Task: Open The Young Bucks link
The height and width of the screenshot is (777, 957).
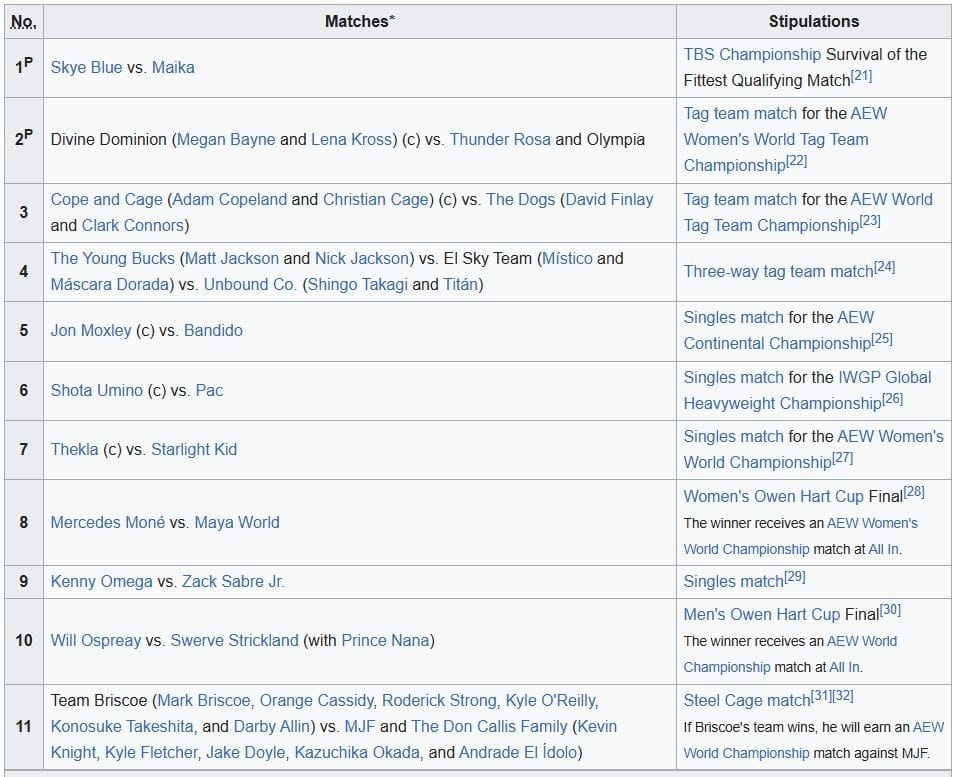Action: (112, 259)
